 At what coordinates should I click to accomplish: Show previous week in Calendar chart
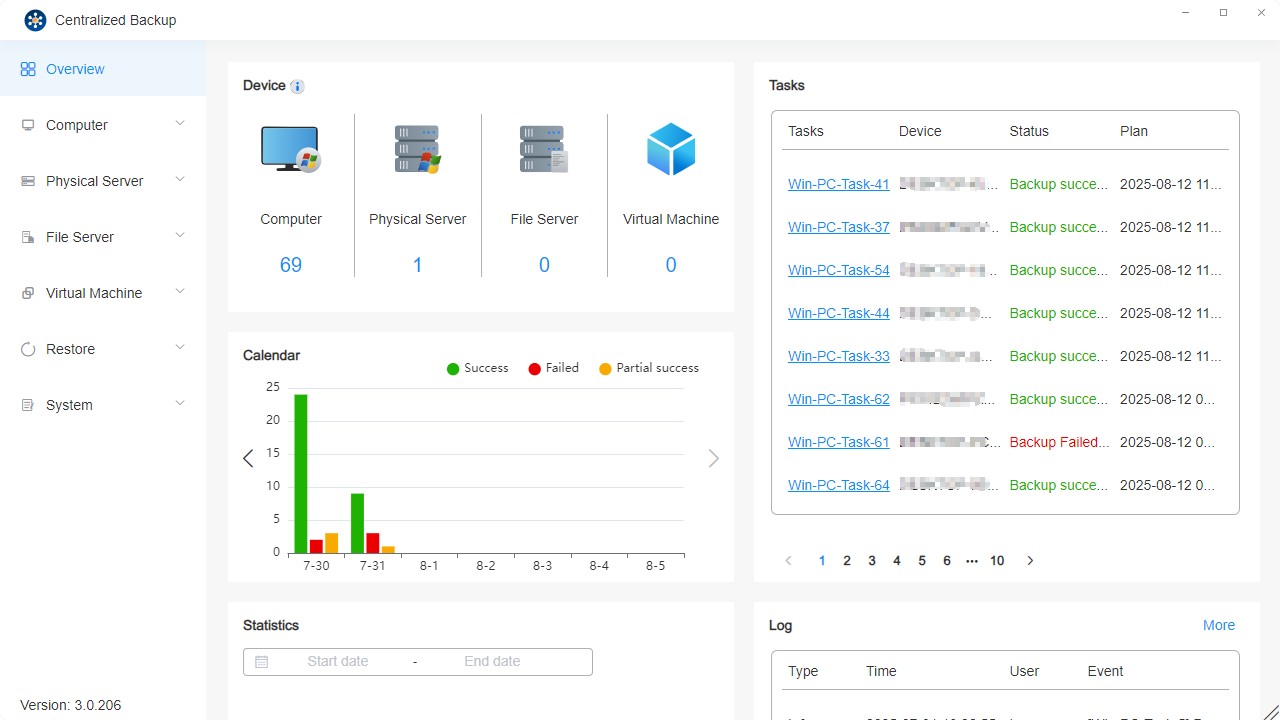click(248, 459)
